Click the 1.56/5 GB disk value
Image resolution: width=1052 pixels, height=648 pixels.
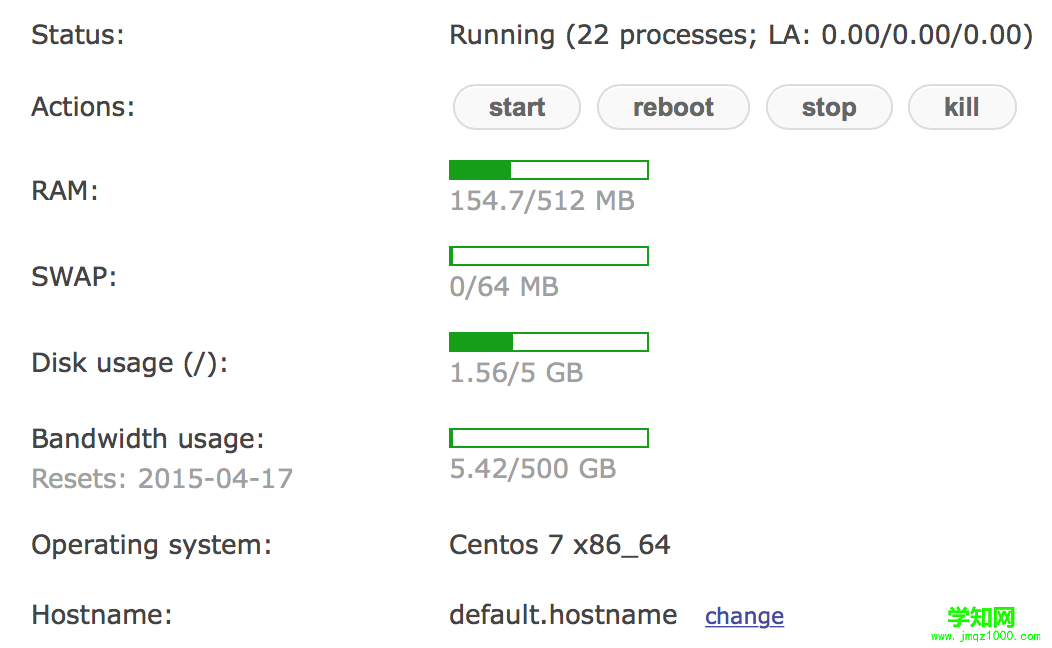516,373
